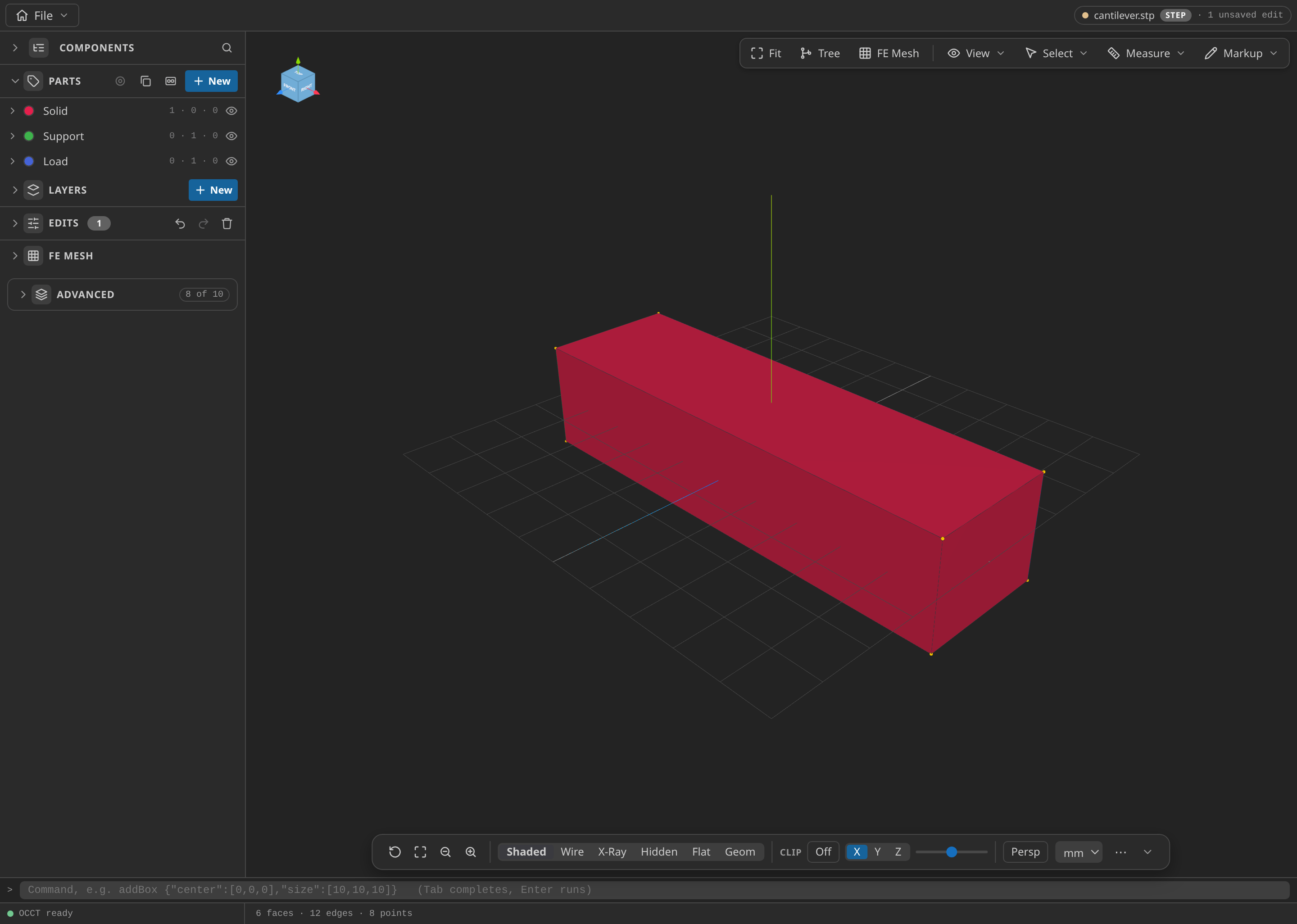Open the Markup menu
The height and width of the screenshot is (924, 1297).
coord(1241,53)
